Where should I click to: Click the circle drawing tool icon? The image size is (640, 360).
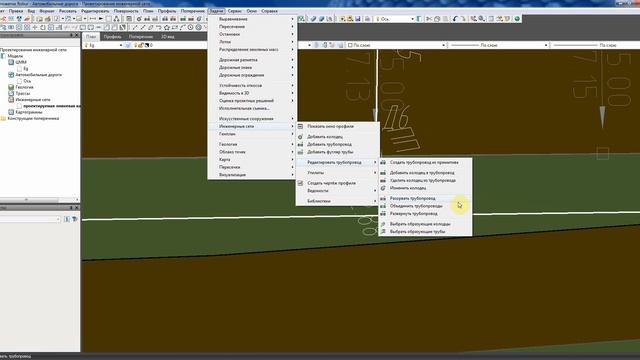tap(190, 27)
